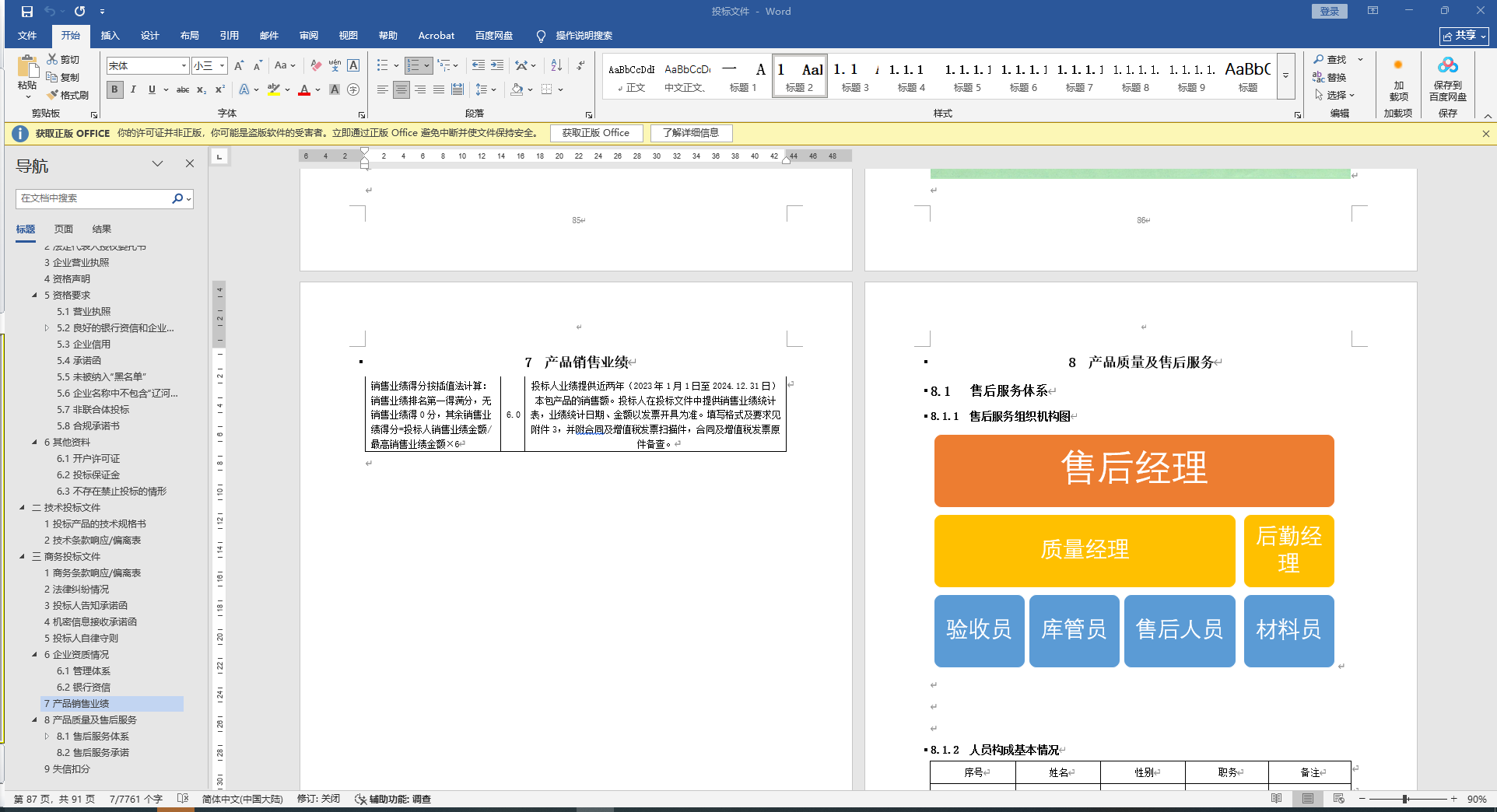Apply the red font color swatch

[304, 89]
